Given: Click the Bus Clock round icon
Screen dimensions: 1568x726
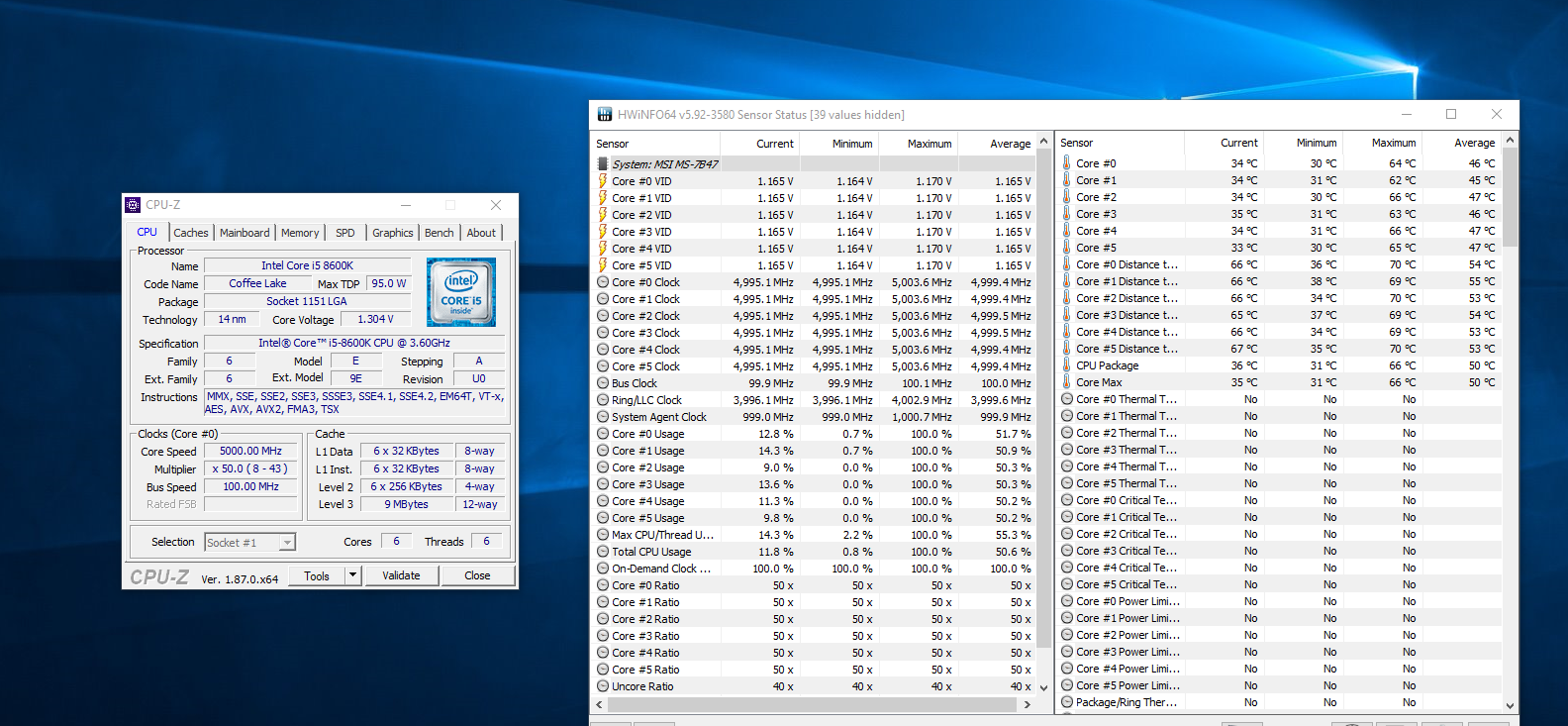Looking at the screenshot, I should tap(603, 383).
